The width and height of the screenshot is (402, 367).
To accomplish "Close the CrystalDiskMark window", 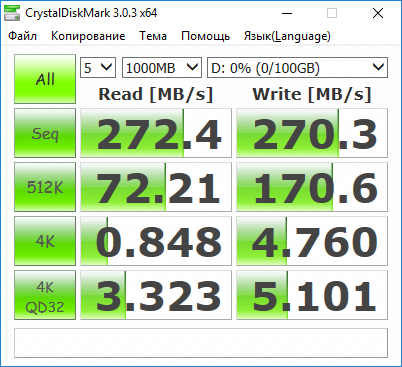I will [x=378, y=13].
